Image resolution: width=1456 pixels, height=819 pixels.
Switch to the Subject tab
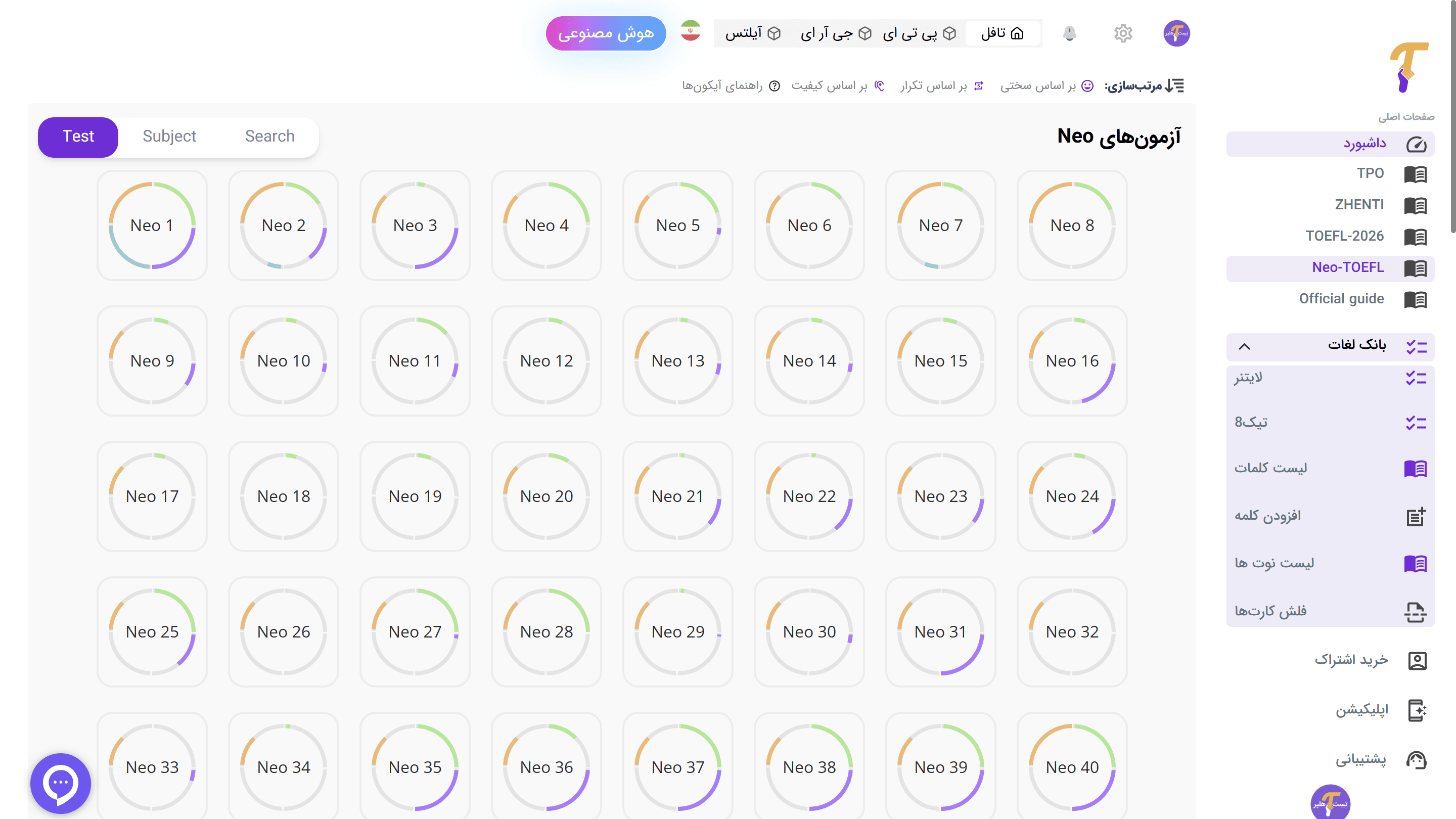169,136
